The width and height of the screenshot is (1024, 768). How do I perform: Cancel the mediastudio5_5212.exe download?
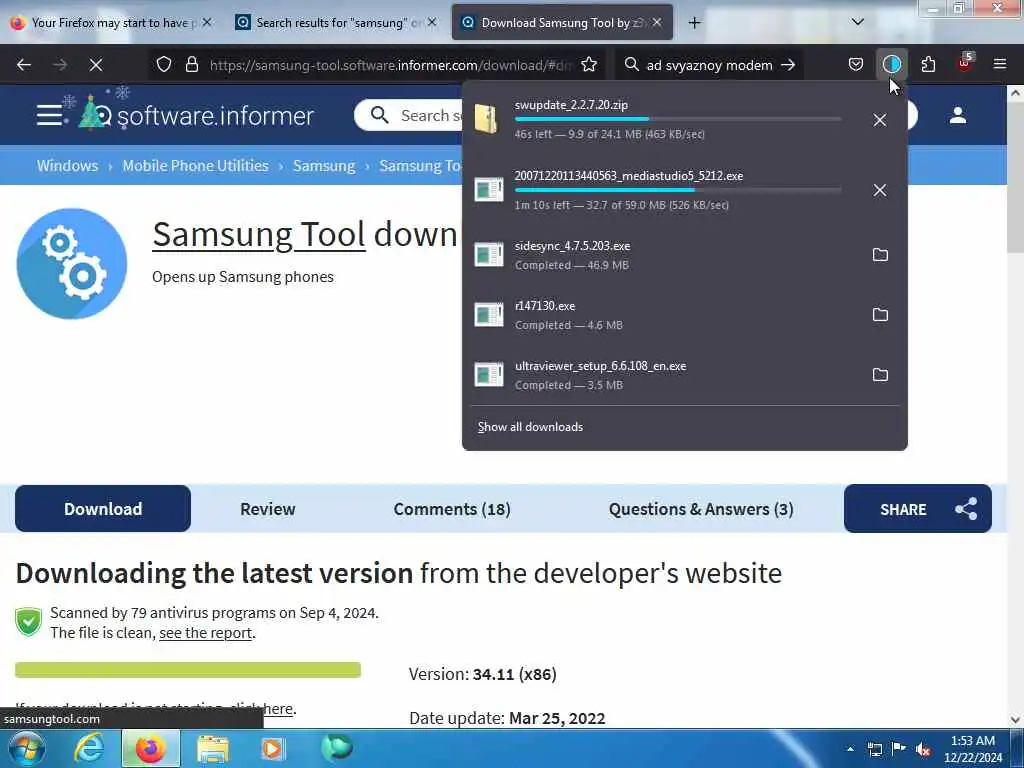880,190
